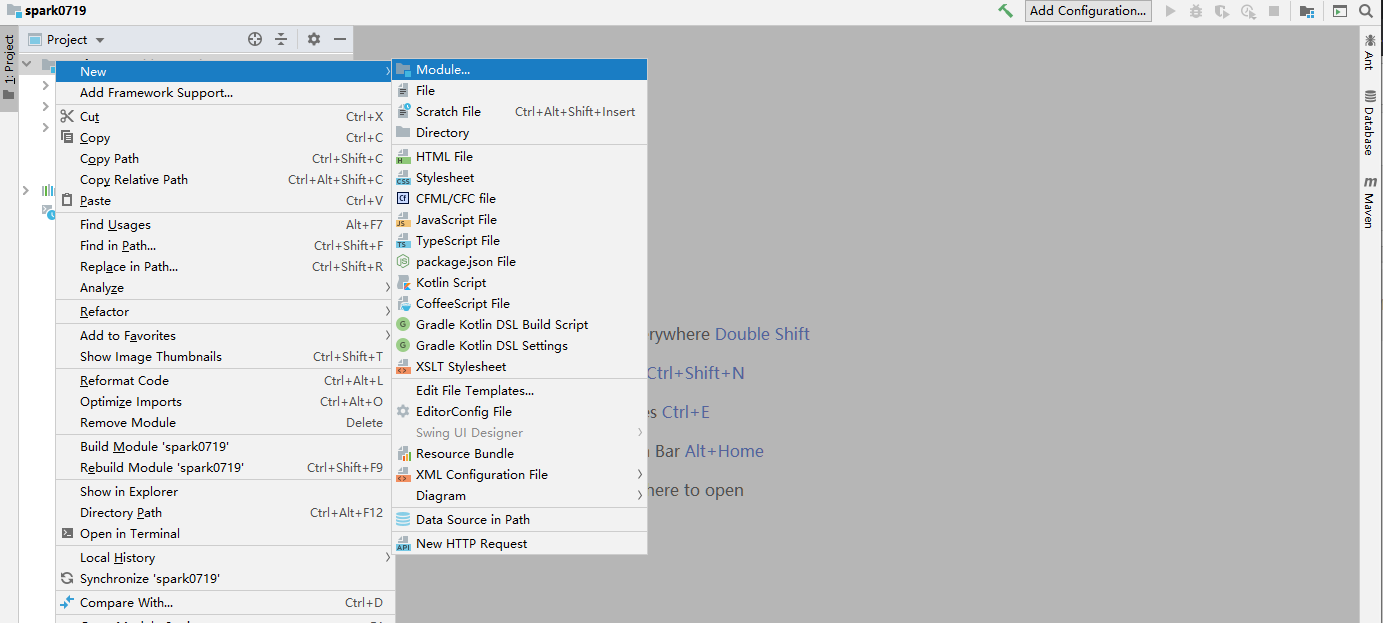This screenshot has height=623, width=1383.
Task: Click the Synchronize 'spark0719' refresh icon entry
Action: [x=67, y=578]
